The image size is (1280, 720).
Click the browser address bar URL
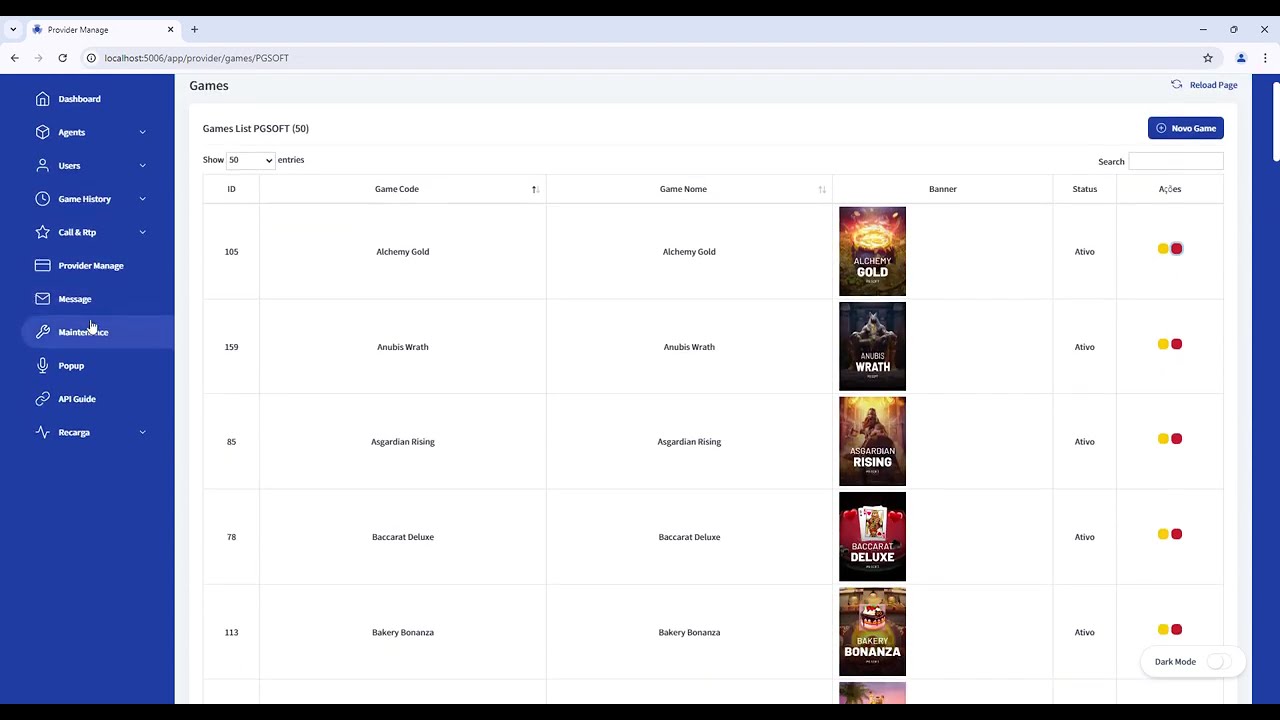click(197, 58)
